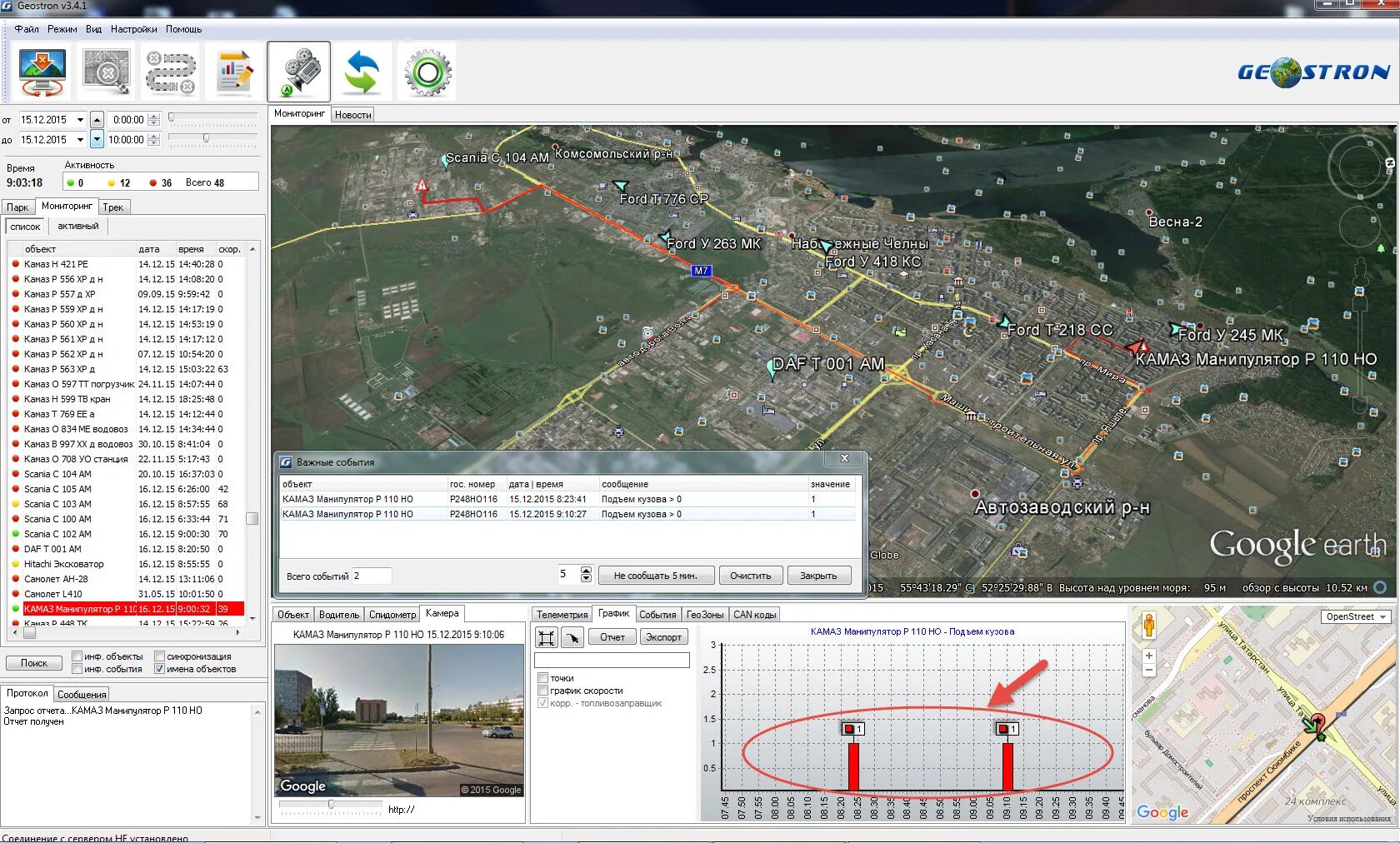Close the Важные события dialog
The width and height of the screenshot is (1400, 843).
tap(844, 459)
